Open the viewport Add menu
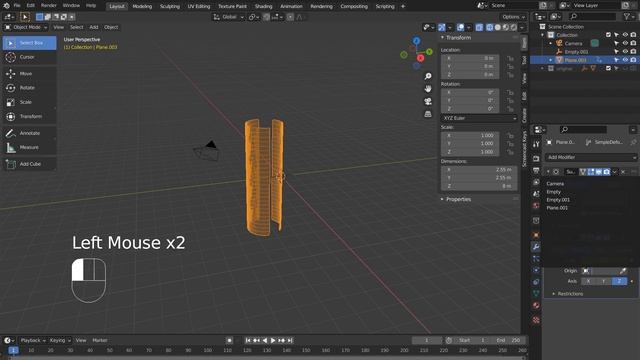Image resolution: width=640 pixels, height=360 pixels. [x=94, y=27]
